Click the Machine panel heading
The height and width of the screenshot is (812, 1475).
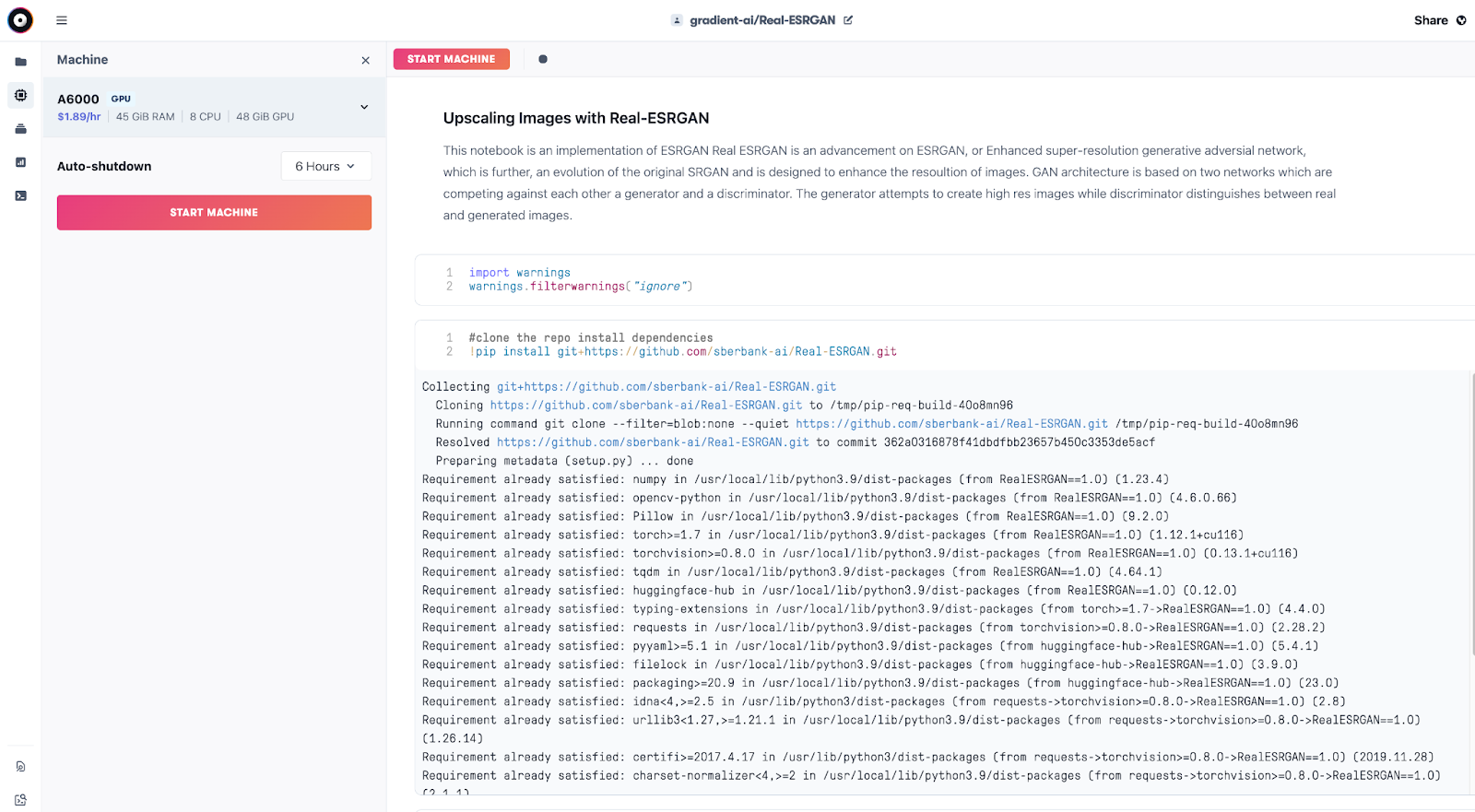[x=83, y=60]
